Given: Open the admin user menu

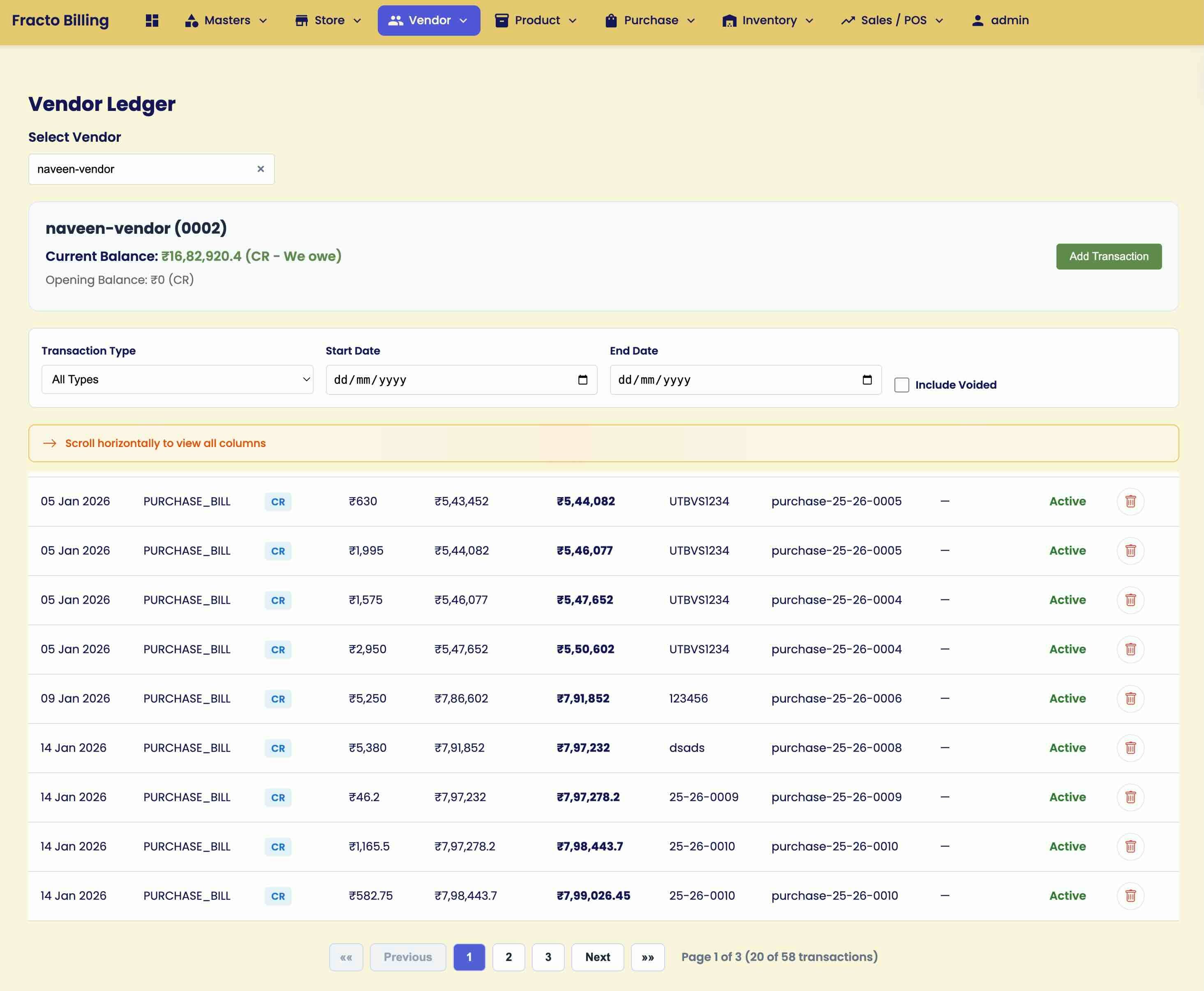Looking at the screenshot, I should pyautogui.click(x=1000, y=21).
